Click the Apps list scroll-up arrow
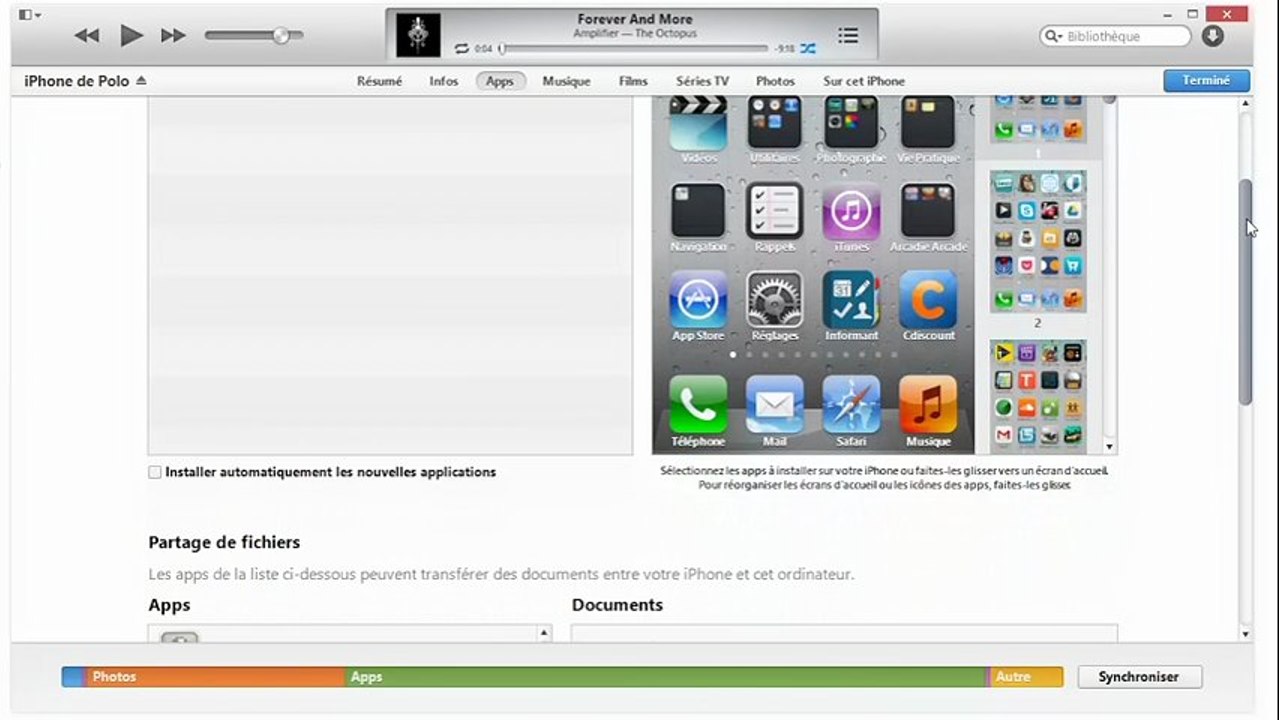Viewport: 1279px width, 720px height. click(544, 633)
